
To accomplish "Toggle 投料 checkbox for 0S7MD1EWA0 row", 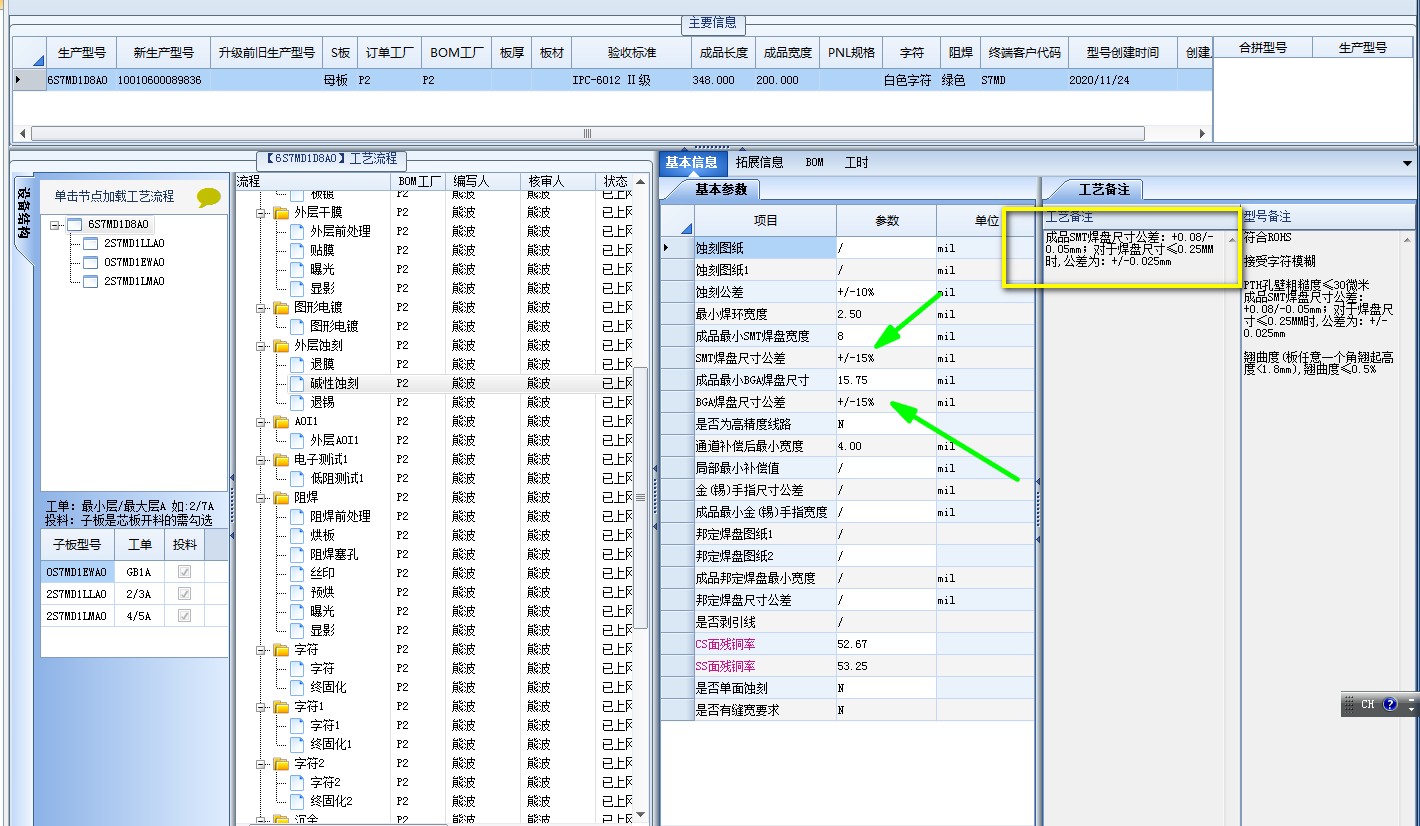I will (184, 572).
